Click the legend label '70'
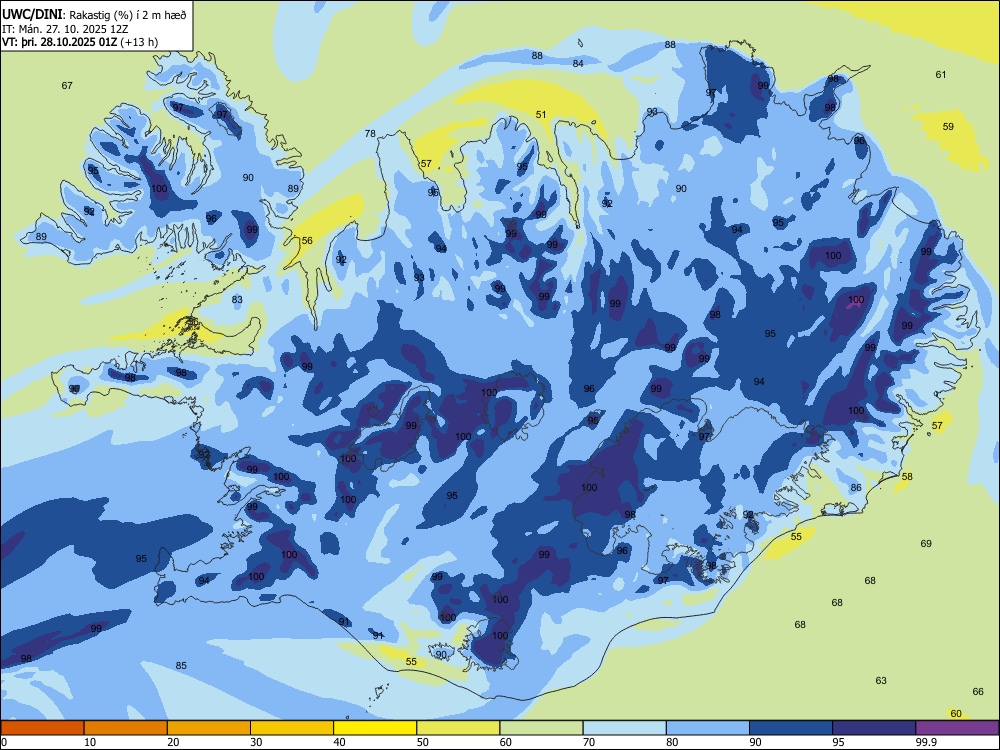 click(589, 742)
